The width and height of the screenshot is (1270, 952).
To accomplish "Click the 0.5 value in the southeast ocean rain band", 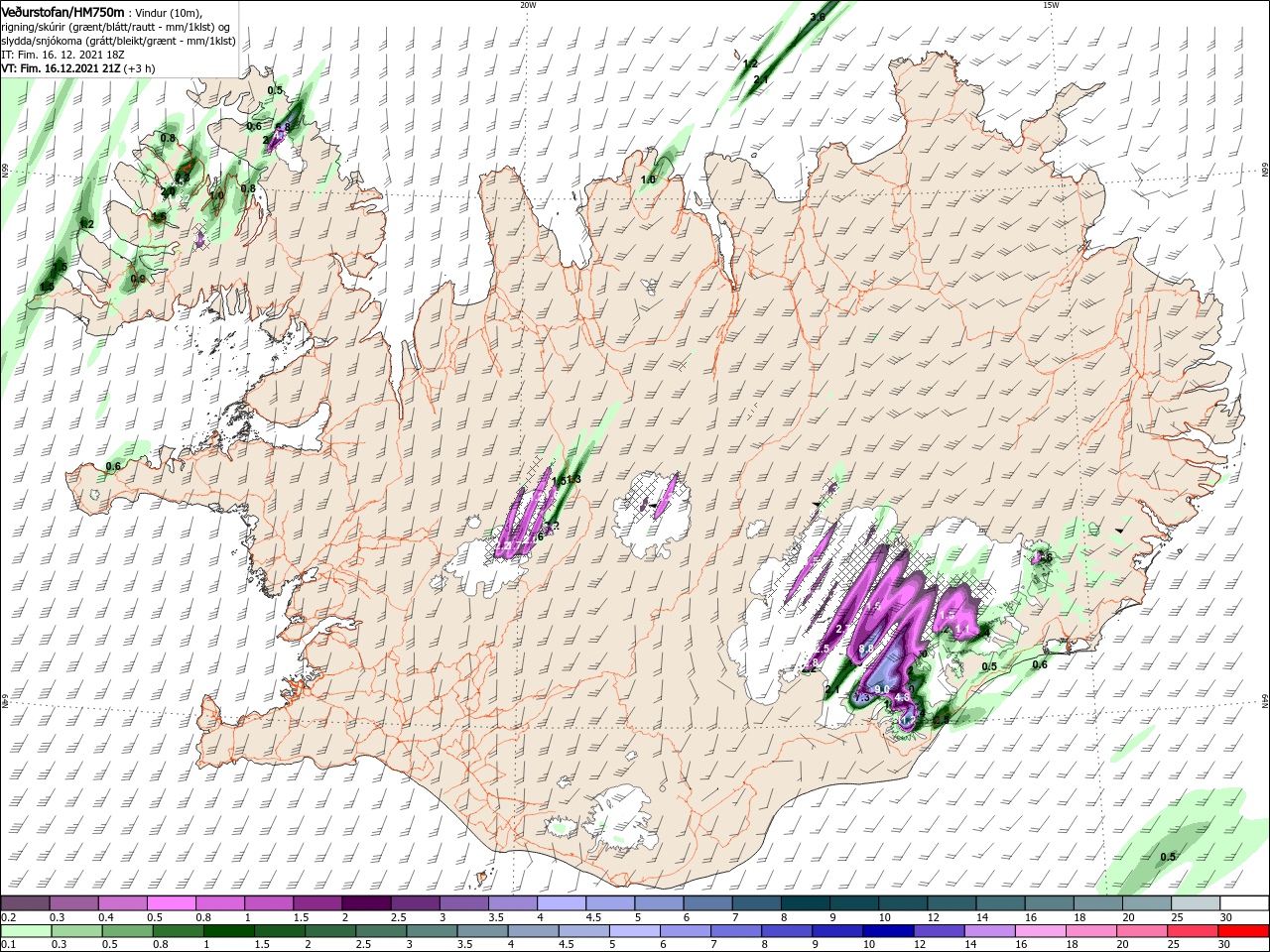I will 1168,857.
